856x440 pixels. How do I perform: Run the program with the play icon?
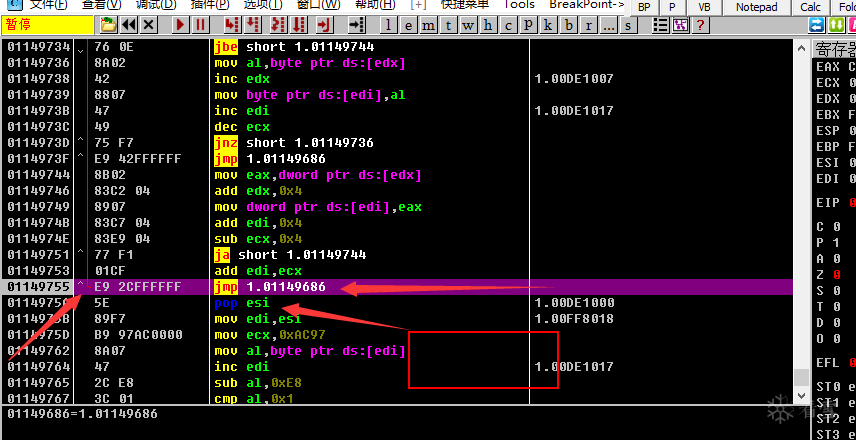tap(181, 25)
